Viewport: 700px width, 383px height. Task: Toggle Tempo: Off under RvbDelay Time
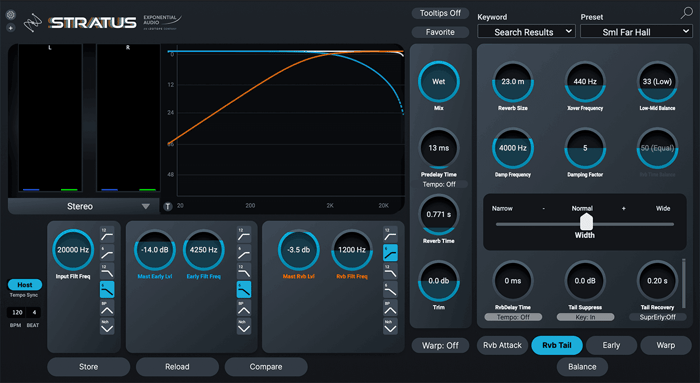513,317
